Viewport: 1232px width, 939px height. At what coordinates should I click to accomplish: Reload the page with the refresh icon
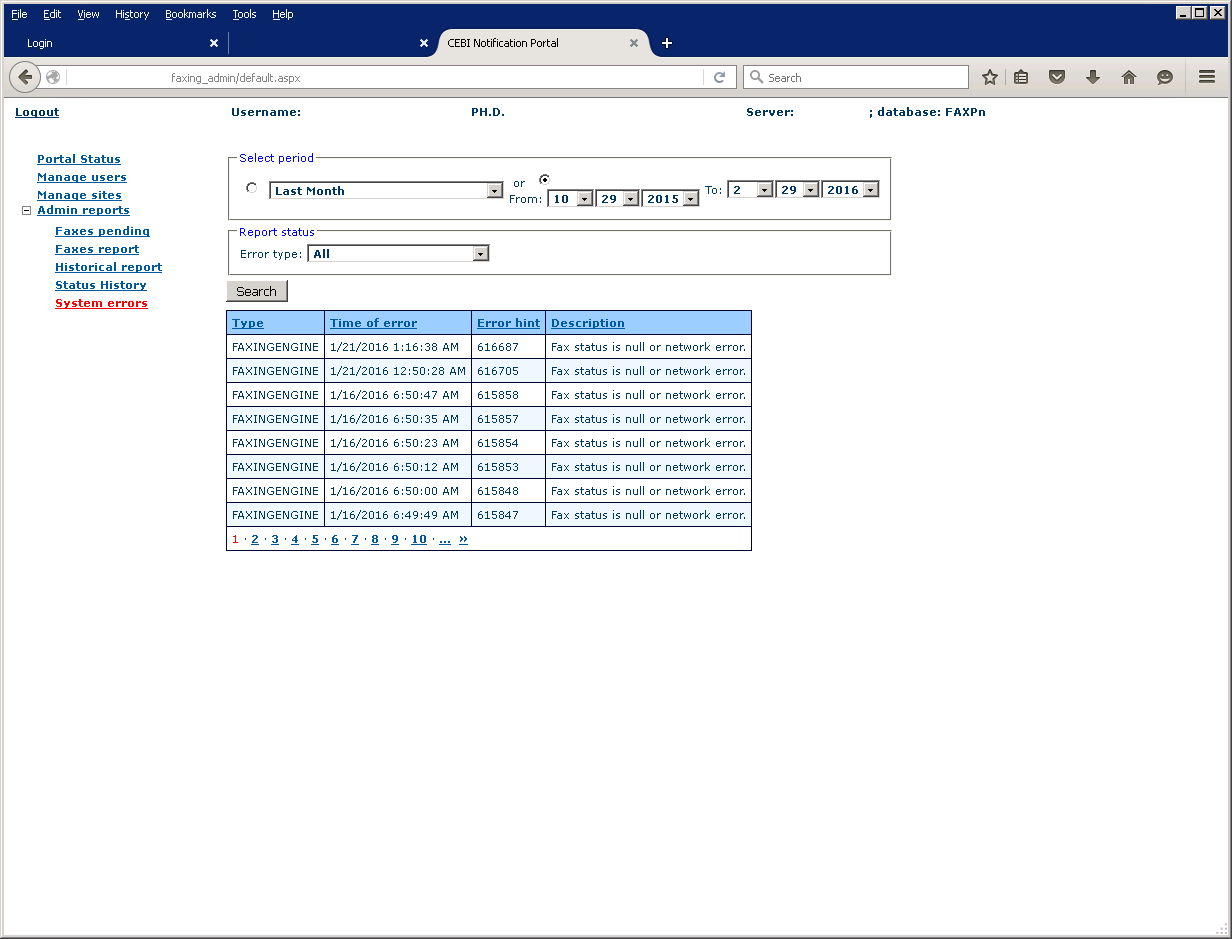pyautogui.click(x=719, y=77)
